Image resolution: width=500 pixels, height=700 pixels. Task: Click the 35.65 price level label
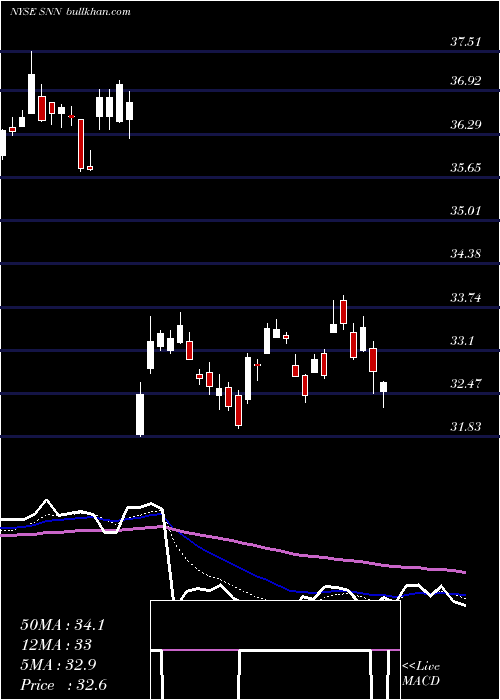pyautogui.click(x=465, y=168)
